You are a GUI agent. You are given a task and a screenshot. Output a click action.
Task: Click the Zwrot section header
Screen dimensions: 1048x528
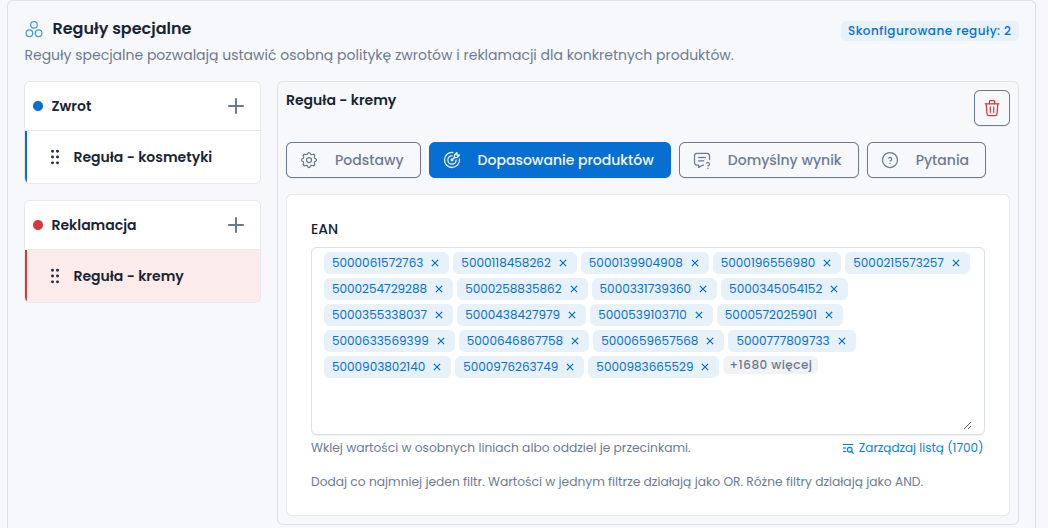(142, 106)
